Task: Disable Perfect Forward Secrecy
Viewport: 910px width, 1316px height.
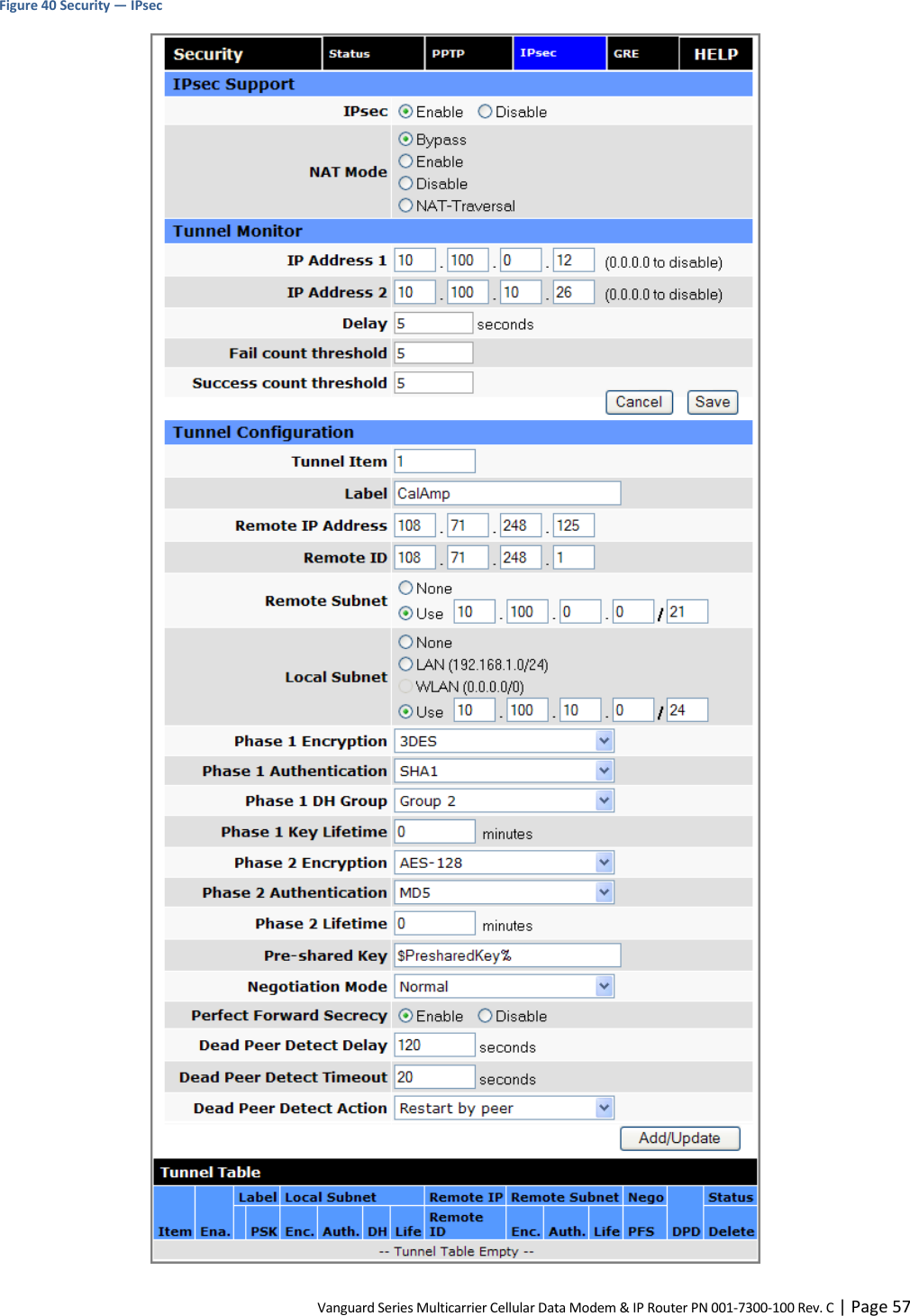Action: [486, 1016]
